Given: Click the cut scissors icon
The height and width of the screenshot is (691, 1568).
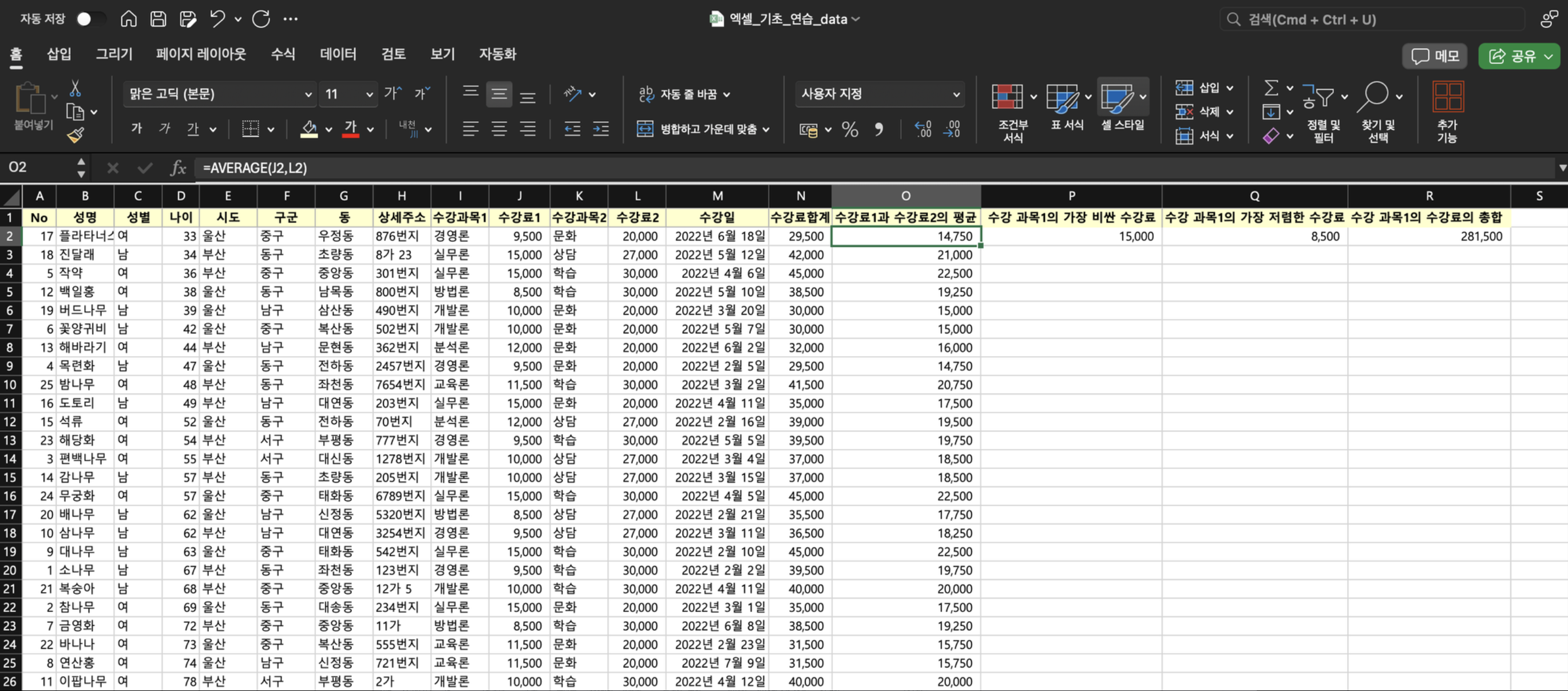Looking at the screenshot, I should 75,89.
